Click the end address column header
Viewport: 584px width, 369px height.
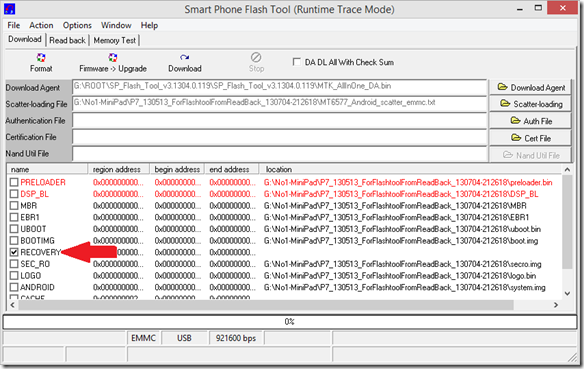pyautogui.click(x=232, y=169)
